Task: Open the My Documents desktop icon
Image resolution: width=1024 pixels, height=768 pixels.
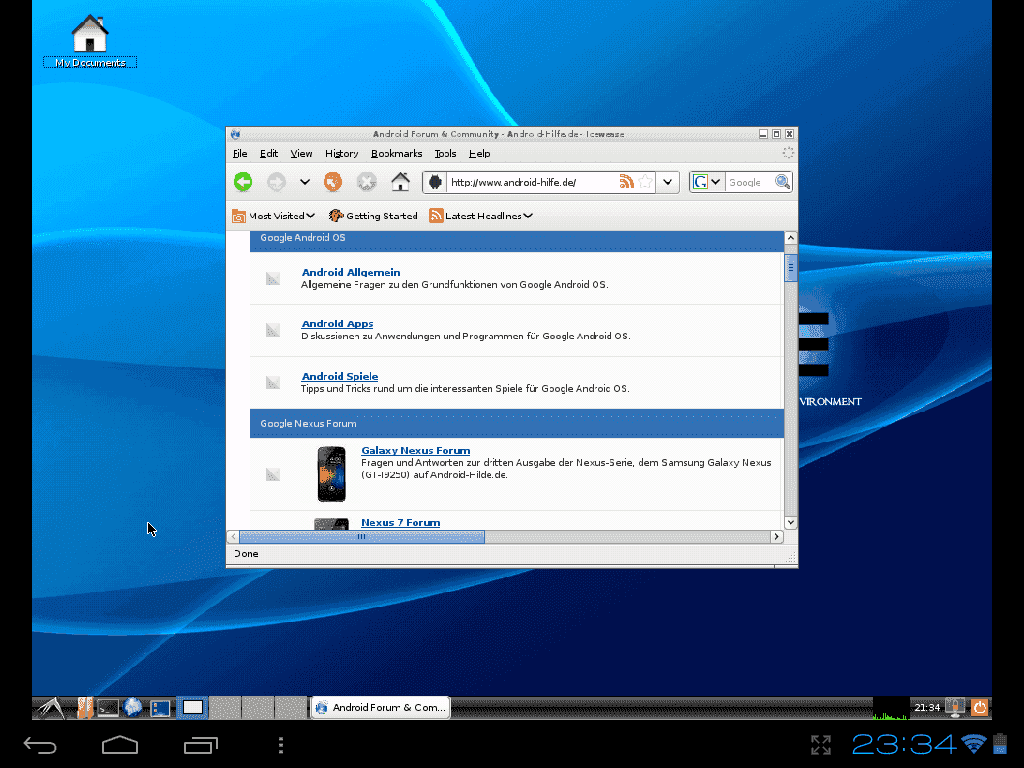Action: 90,40
